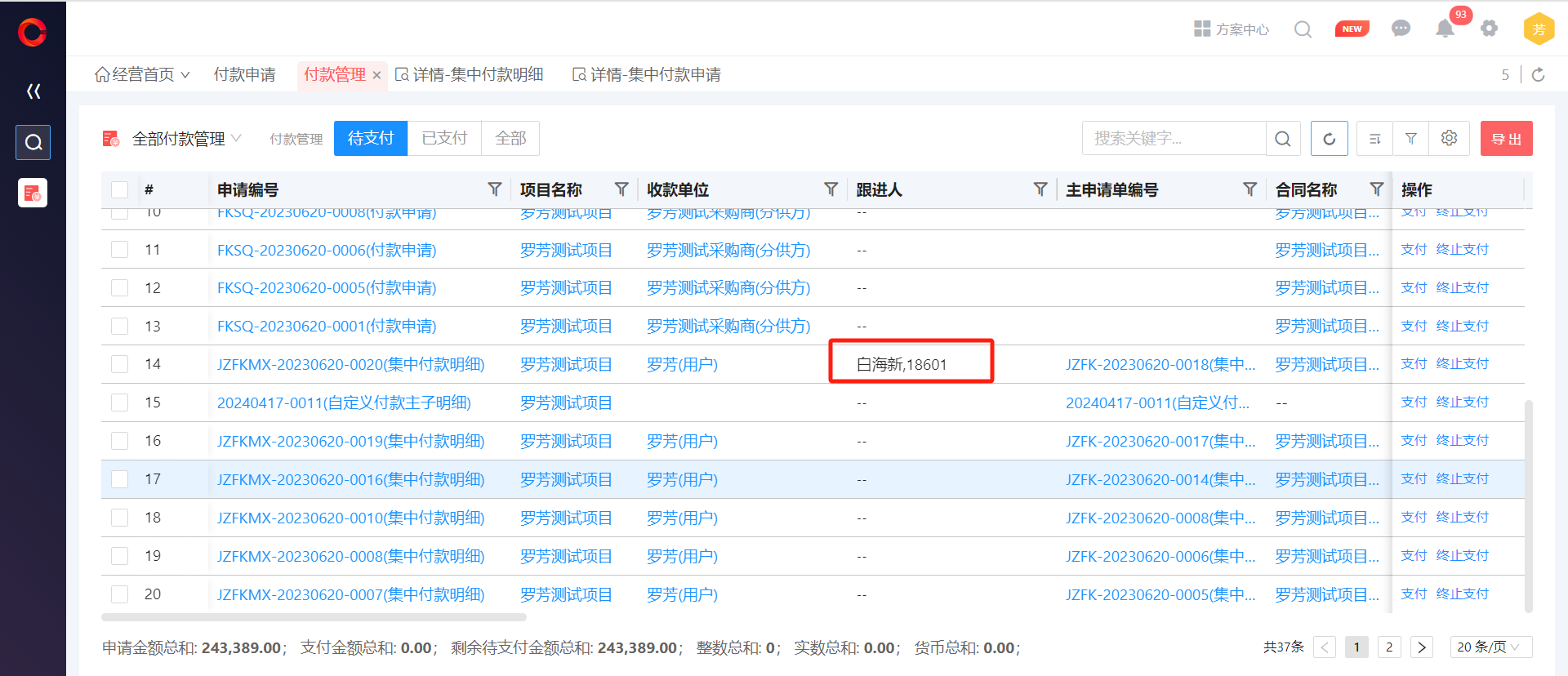Collapse the left sidebar with double-chevron icon
1568x676 pixels.
(x=33, y=91)
